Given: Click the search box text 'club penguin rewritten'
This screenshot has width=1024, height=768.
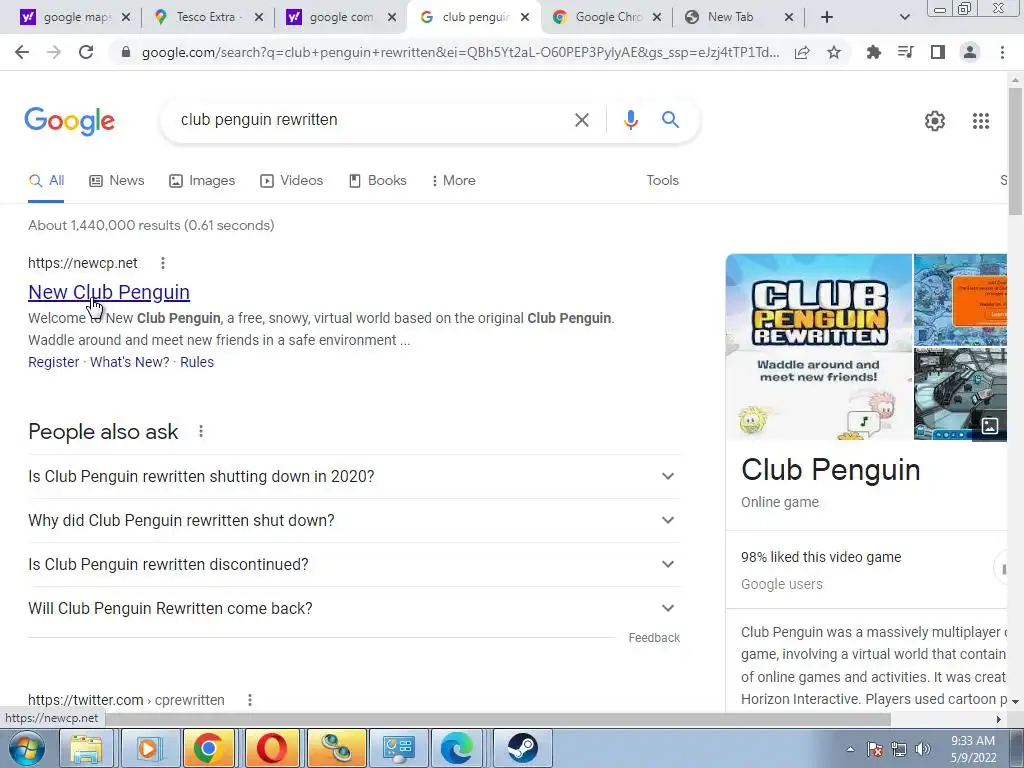Looking at the screenshot, I should (x=259, y=120).
